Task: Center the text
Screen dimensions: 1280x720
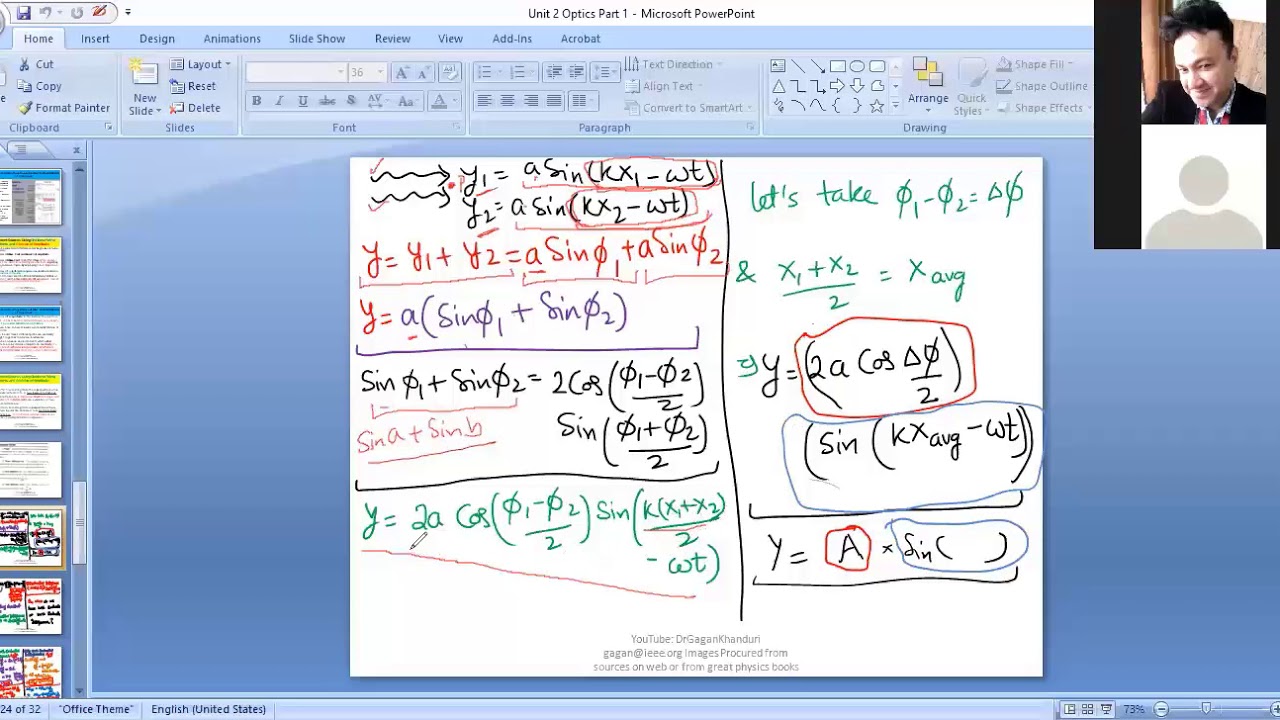Action: click(507, 101)
